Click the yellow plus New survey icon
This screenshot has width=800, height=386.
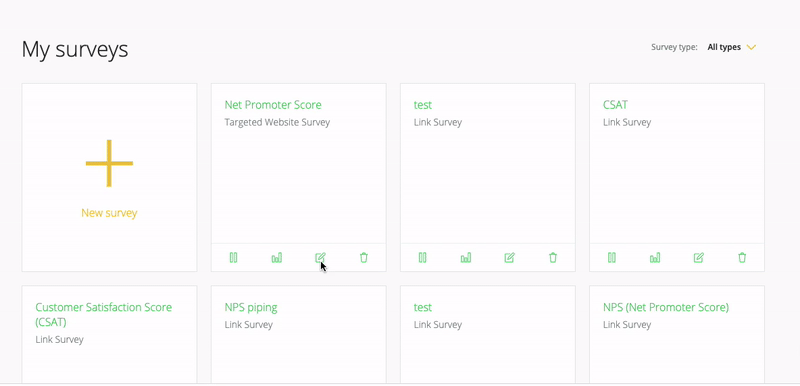click(x=109, y=163)
